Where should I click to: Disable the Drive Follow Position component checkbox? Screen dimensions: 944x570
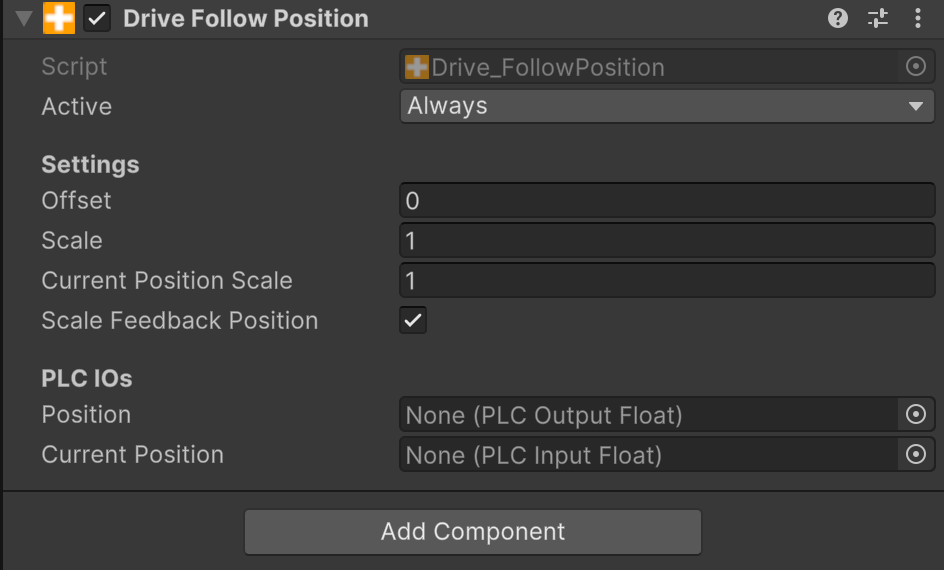(97, 18)
